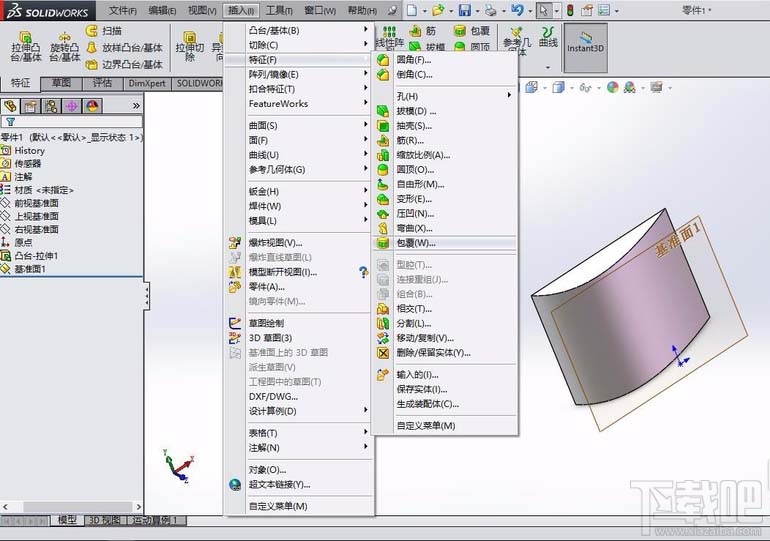Expand the 参考几何体(G) submenu
The width and height of the screenshot is (770, 541).
pos(299,170)
